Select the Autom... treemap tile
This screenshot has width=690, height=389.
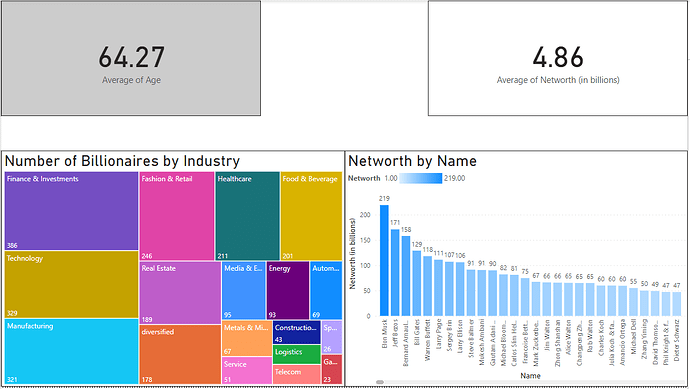326,290
